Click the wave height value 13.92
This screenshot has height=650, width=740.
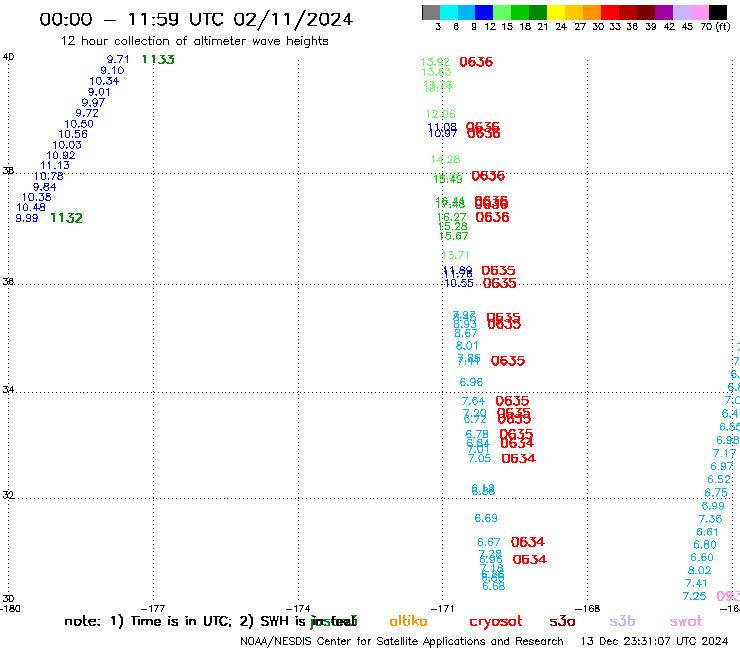[x=435, y=62]
